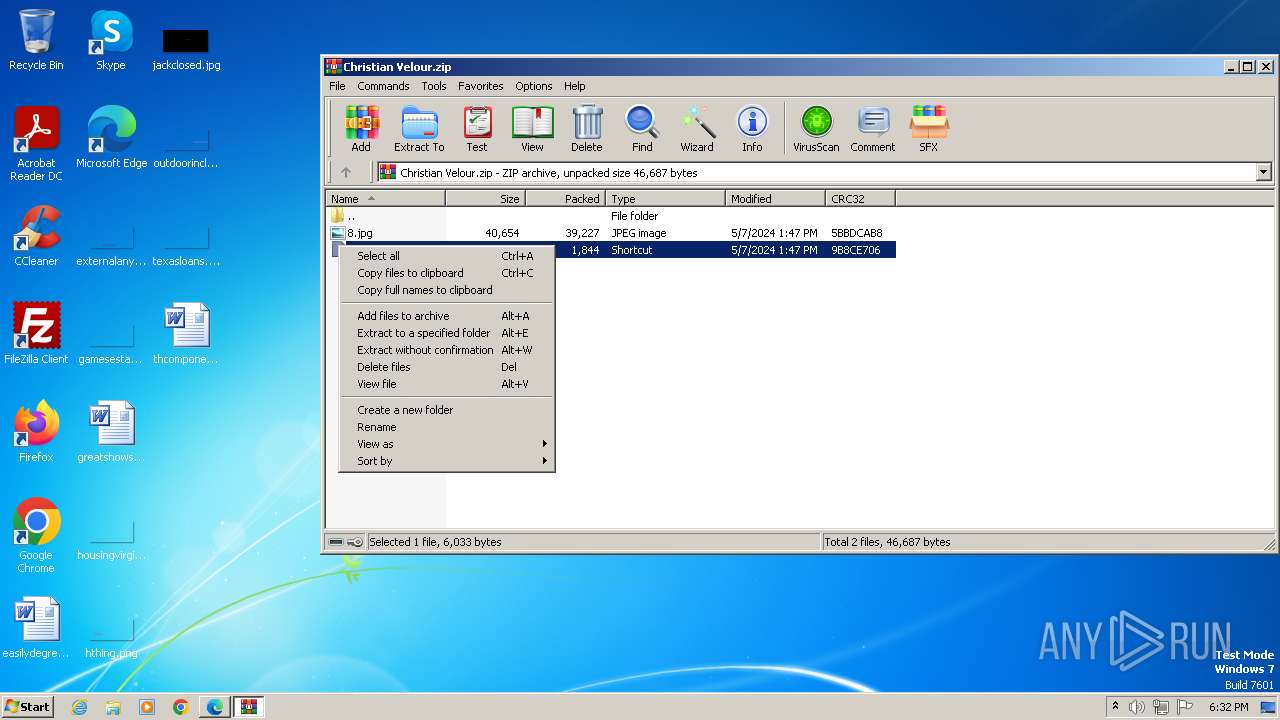Viewport: 1280px width, 720px height.
Task: Sort by CRC32 column header
Action: point(860,199)
